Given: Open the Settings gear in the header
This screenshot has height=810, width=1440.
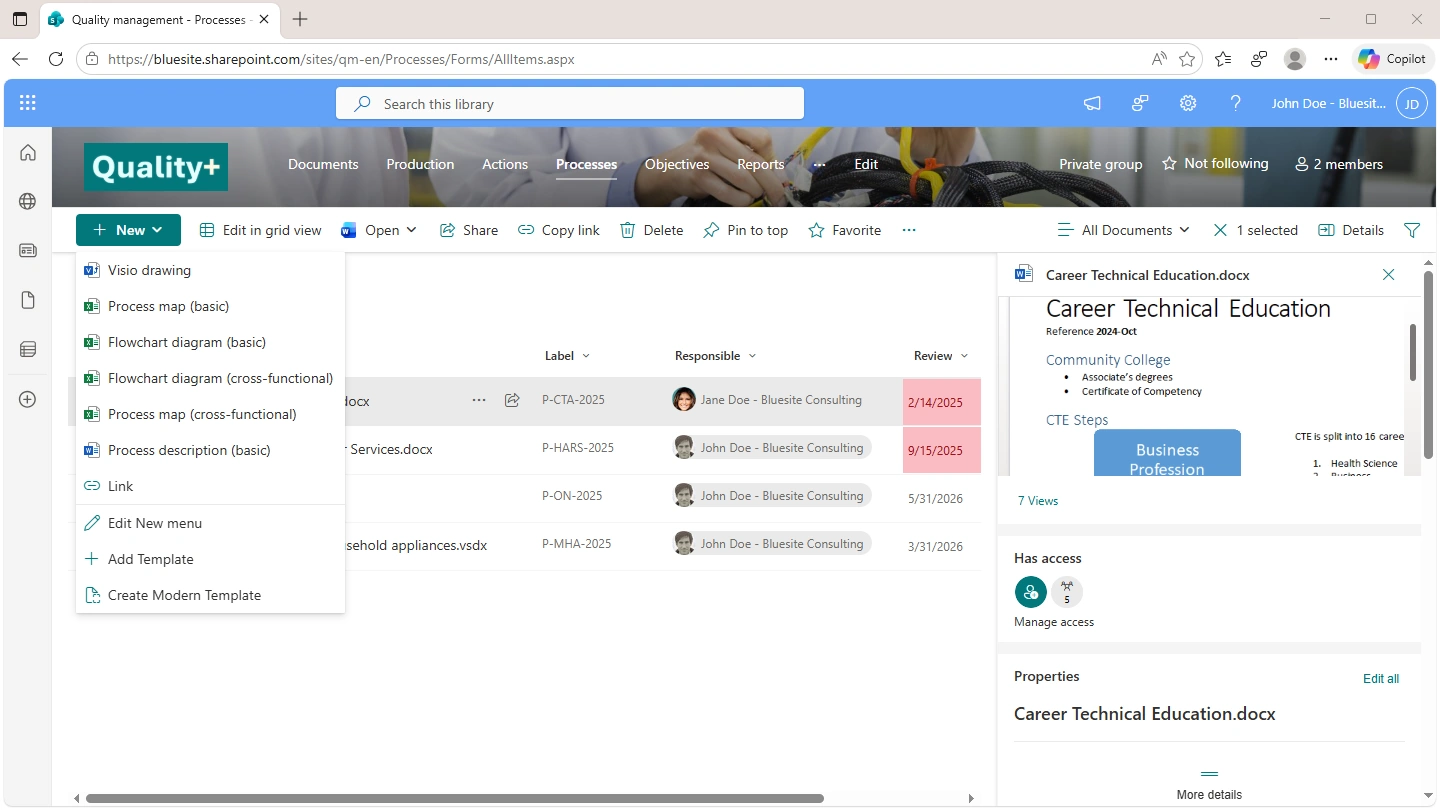Looking at the screenshot, I should pyautogui.click(x=1187, y=103).
